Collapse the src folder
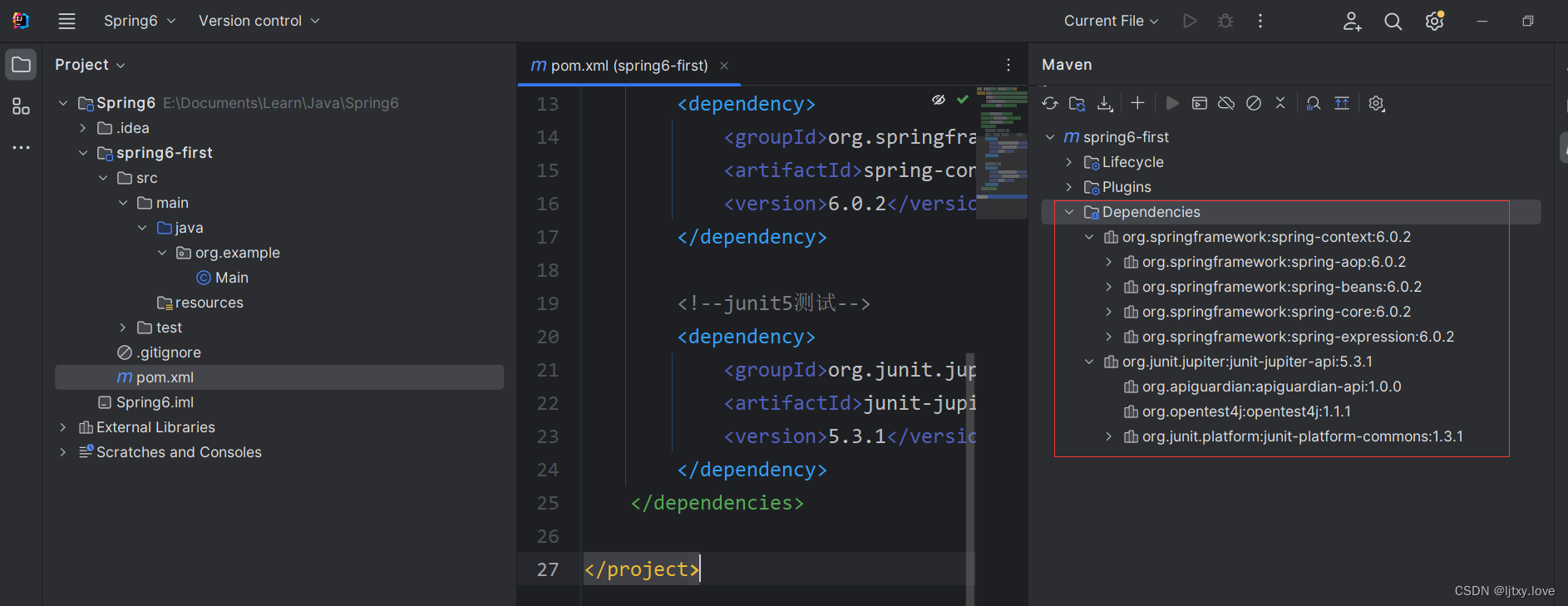 (x=103, y=178)
